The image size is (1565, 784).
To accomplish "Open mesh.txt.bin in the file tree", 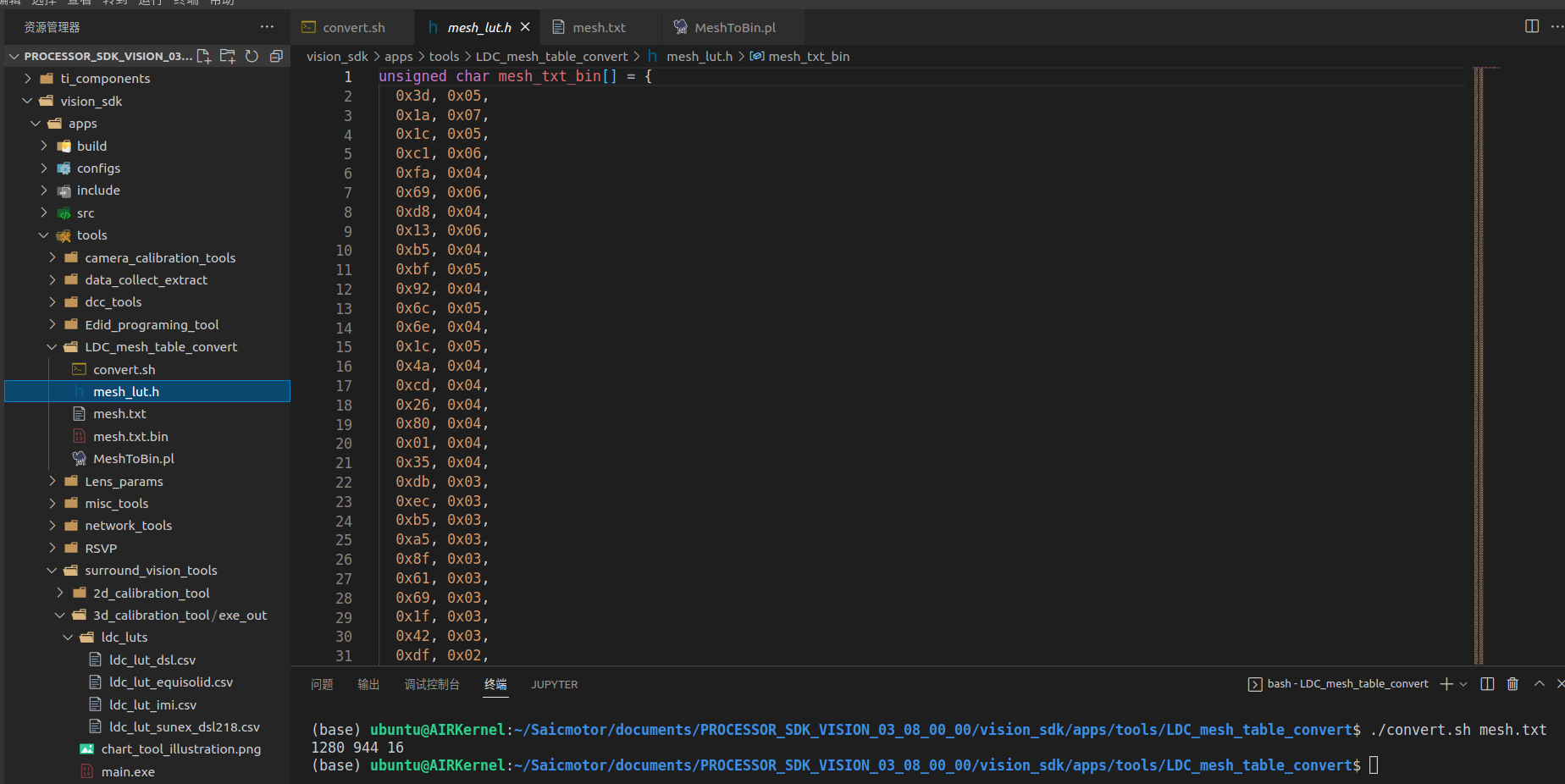I will click(130, 437).
